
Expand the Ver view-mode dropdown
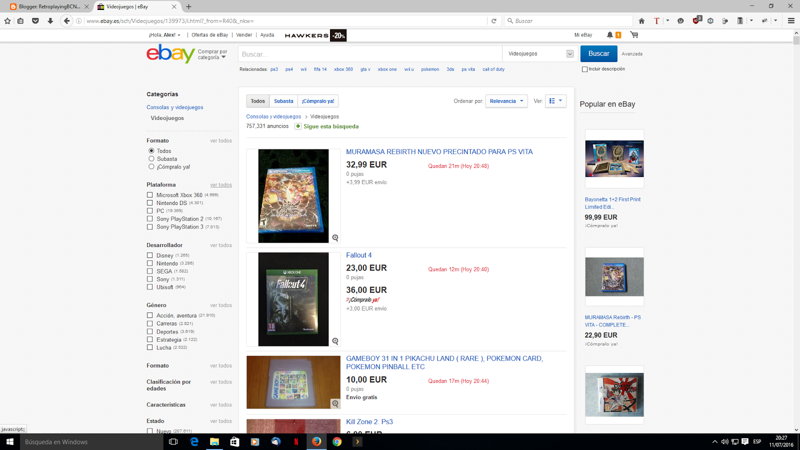tap(557, 101)
